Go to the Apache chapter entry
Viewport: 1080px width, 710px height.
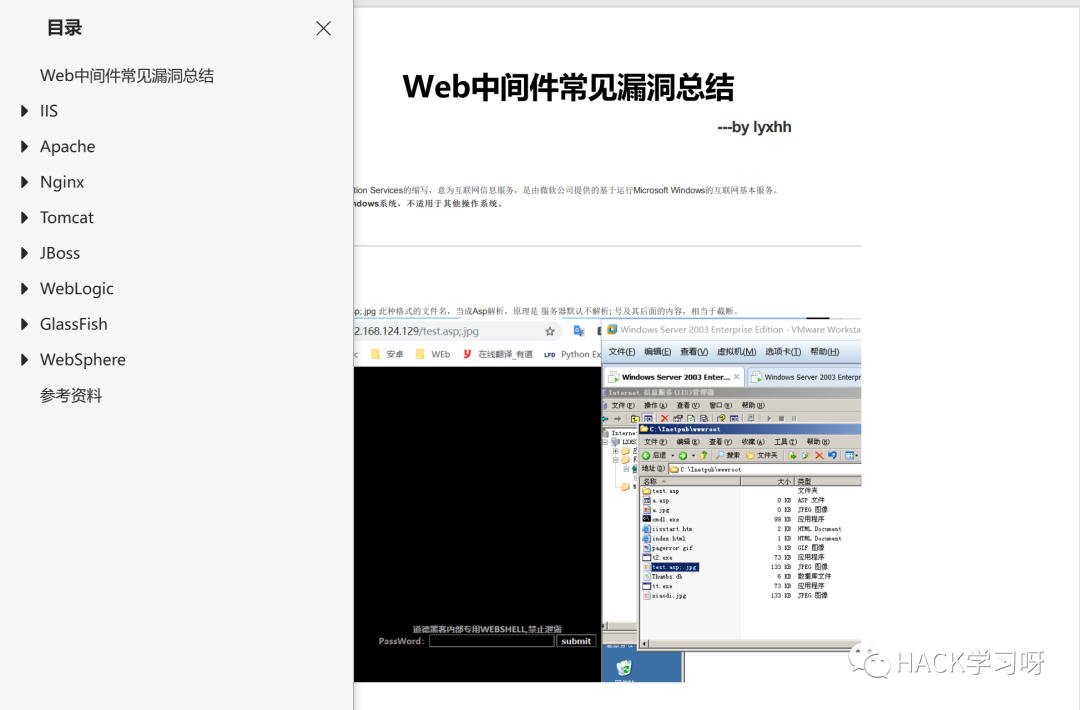pos(68,147)
